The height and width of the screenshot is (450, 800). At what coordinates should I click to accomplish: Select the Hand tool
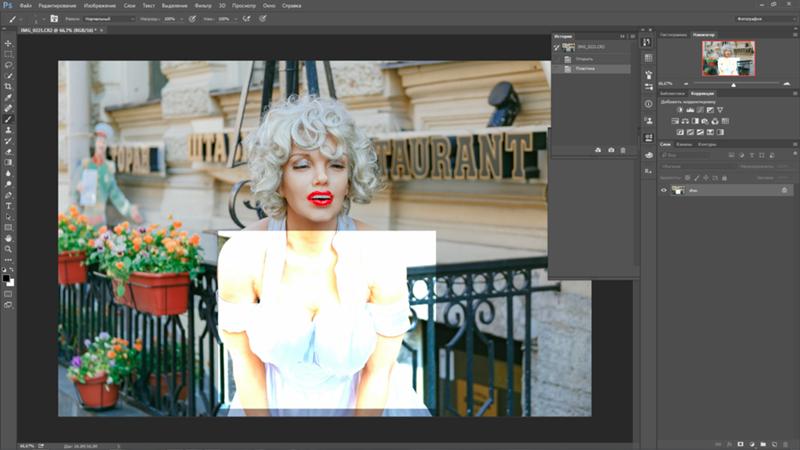pyautogui.click(x=9, y=238)
